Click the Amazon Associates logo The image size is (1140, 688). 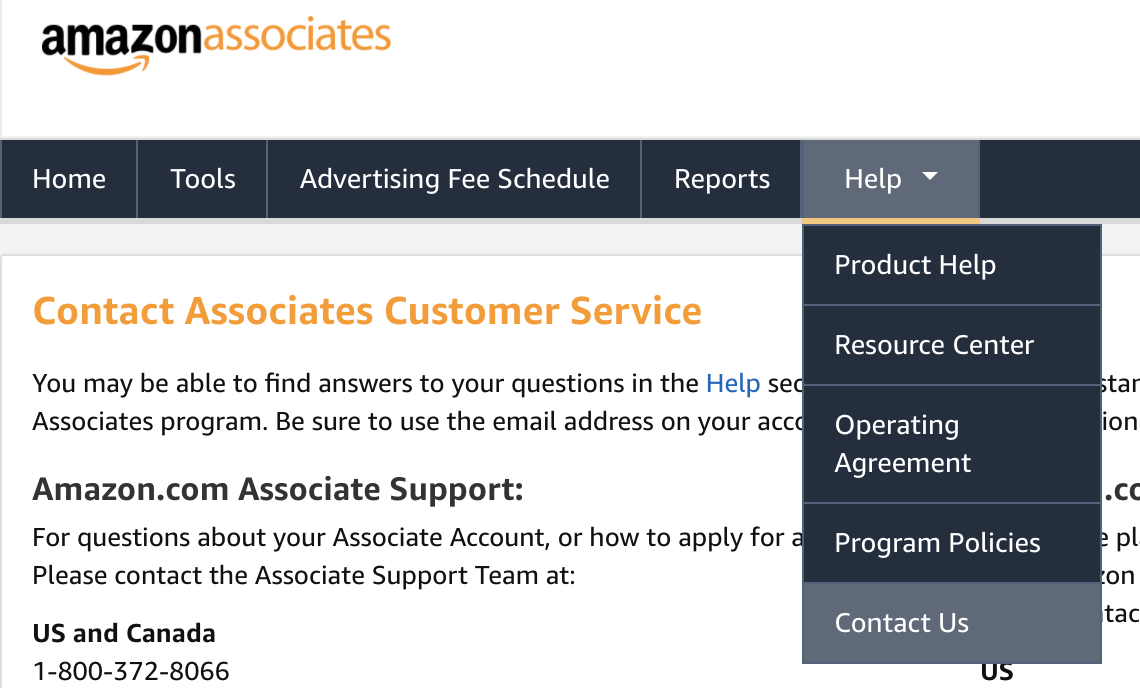[x=215, y=42]
